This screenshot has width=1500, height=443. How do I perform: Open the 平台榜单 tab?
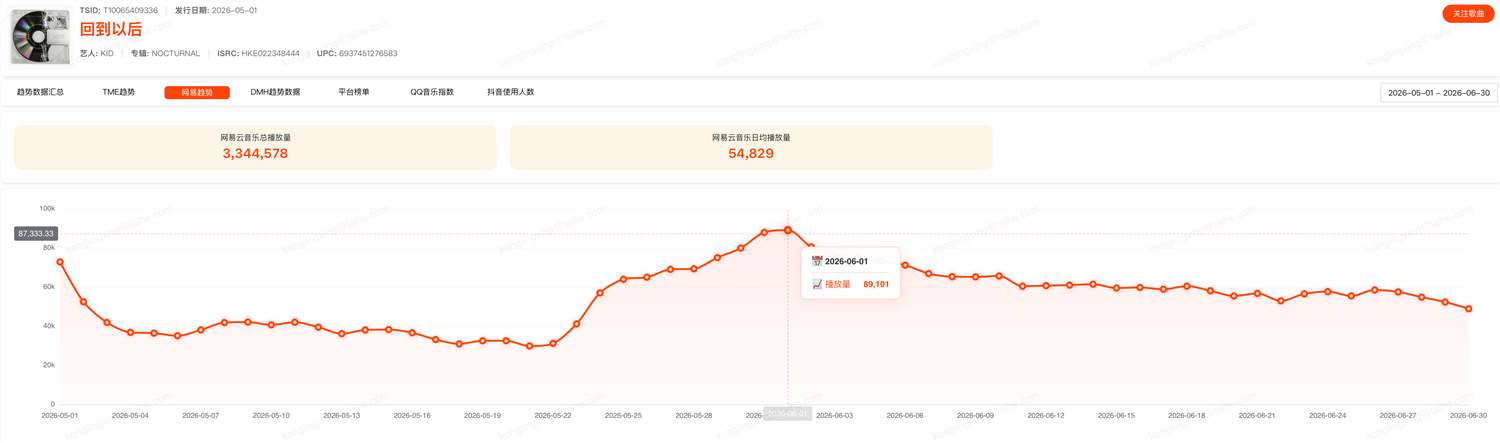tap(354, 92)
